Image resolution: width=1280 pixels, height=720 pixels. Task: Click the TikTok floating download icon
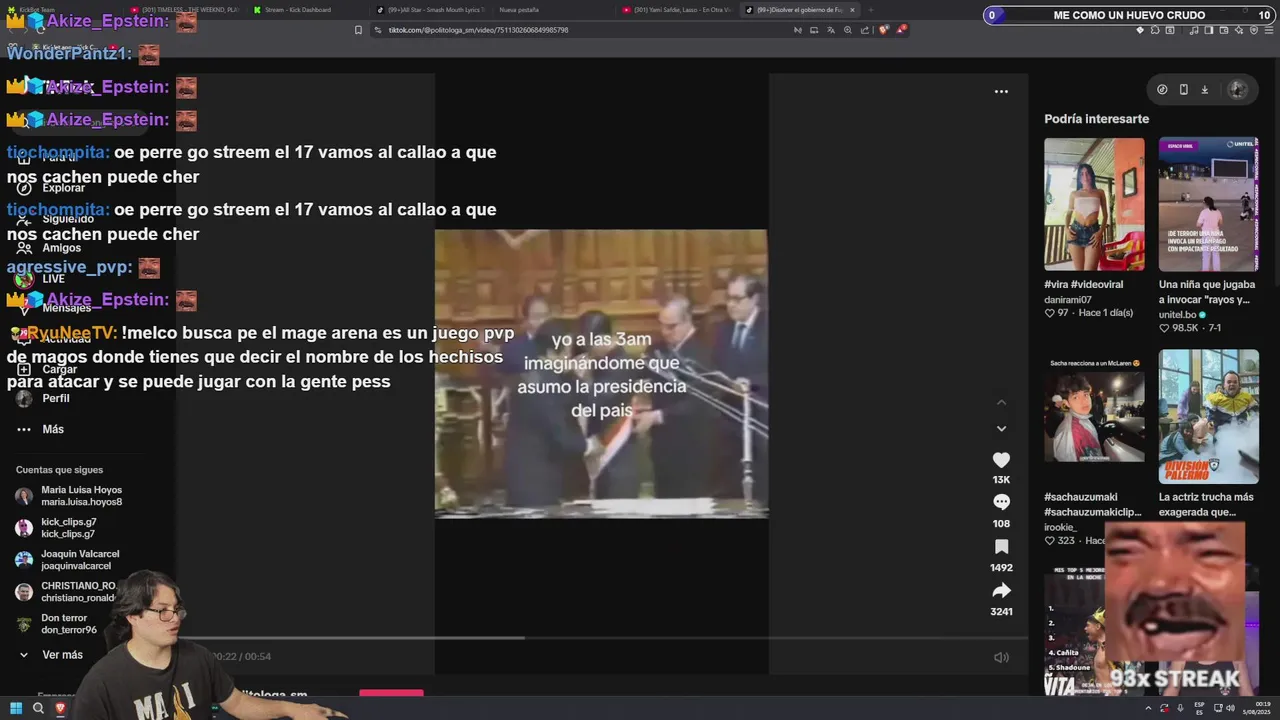(1205, 89)
